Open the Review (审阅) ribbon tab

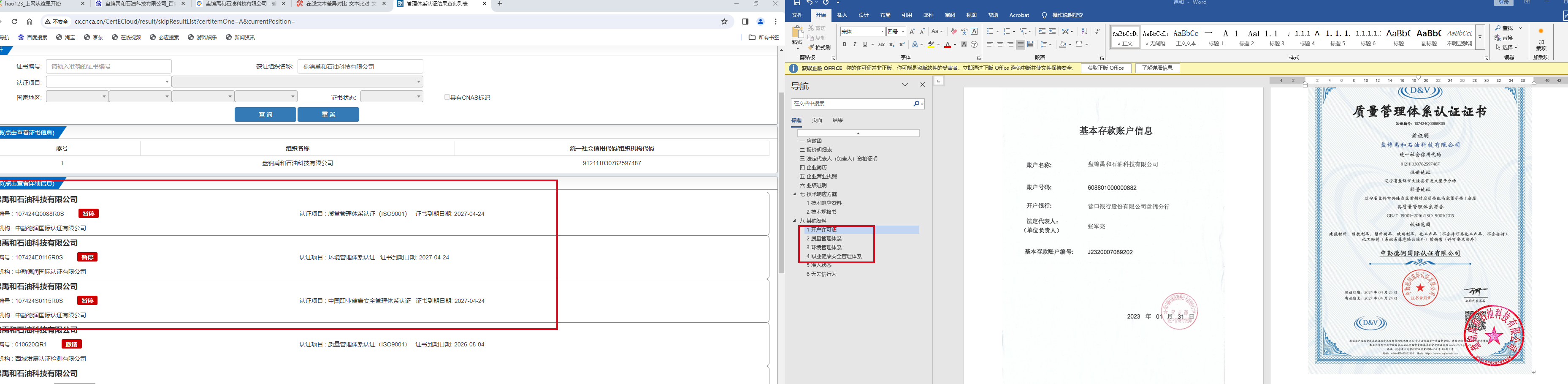pos(950,15)
